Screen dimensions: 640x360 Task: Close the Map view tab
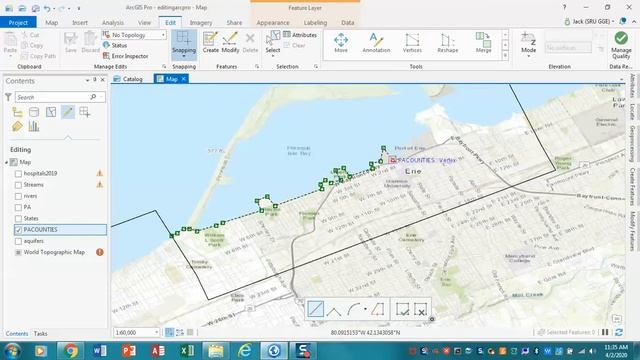point(184,79)
